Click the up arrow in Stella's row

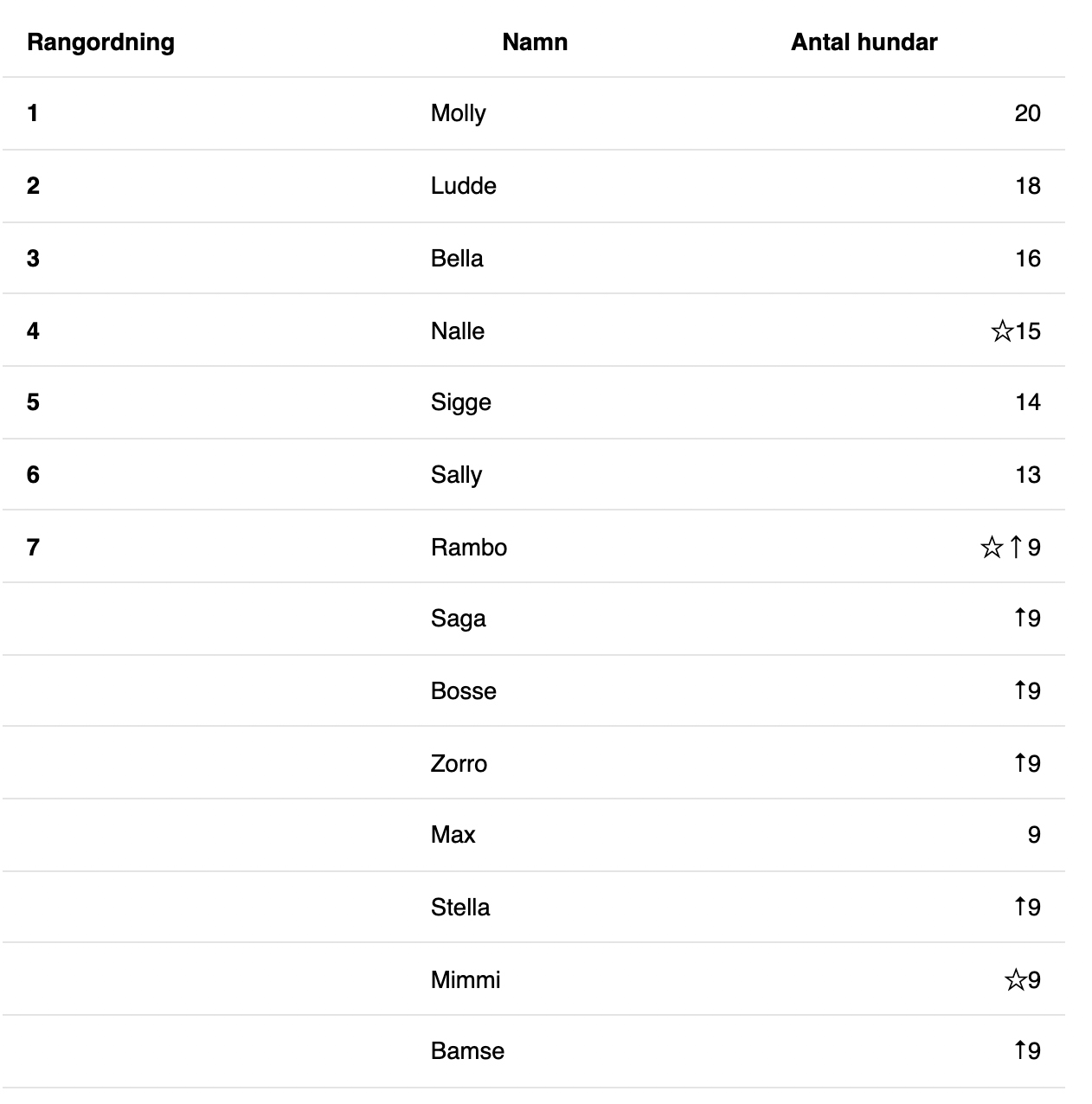[x=1020, y=907]
